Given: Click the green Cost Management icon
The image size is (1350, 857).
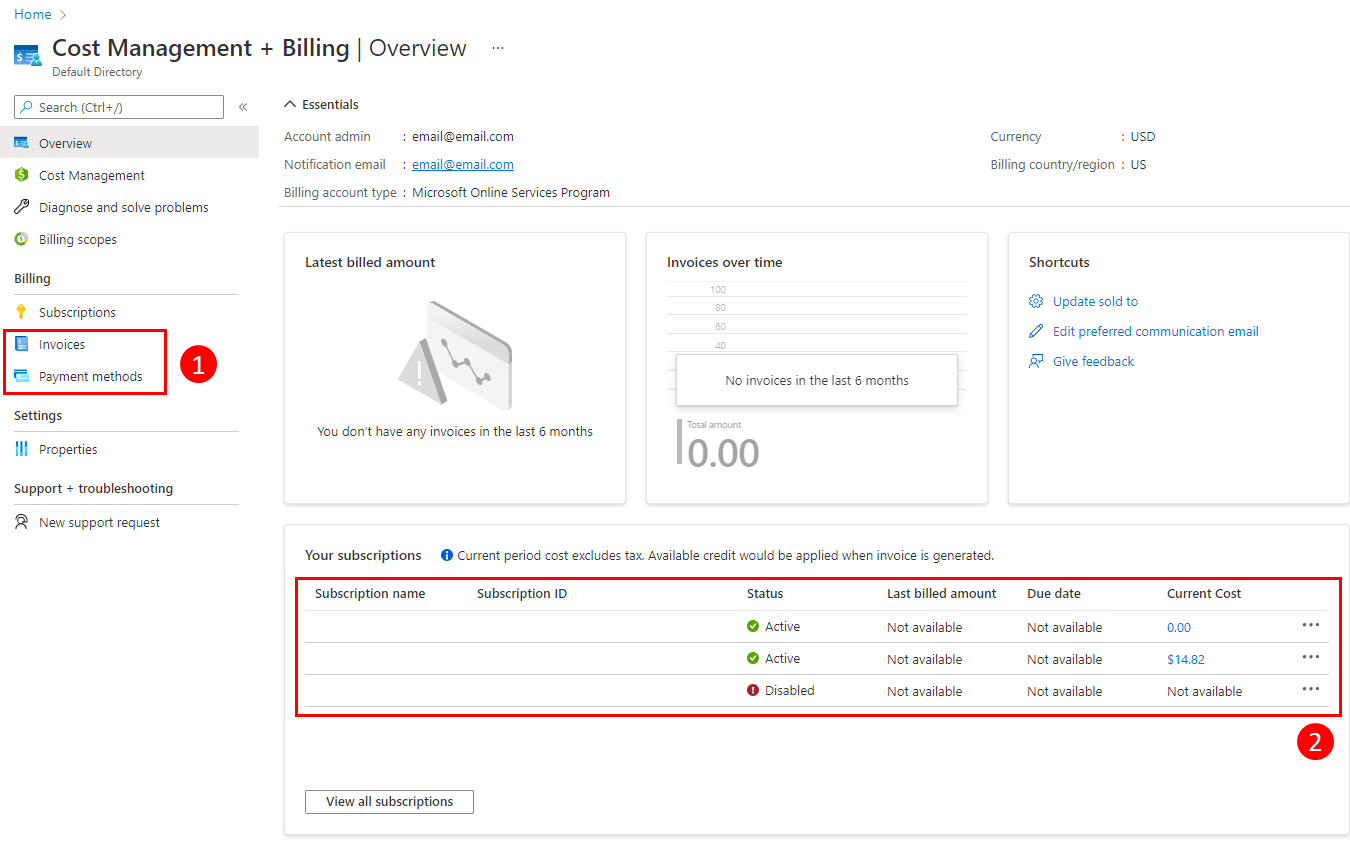Looking at the screenshot, I should 21,175.
